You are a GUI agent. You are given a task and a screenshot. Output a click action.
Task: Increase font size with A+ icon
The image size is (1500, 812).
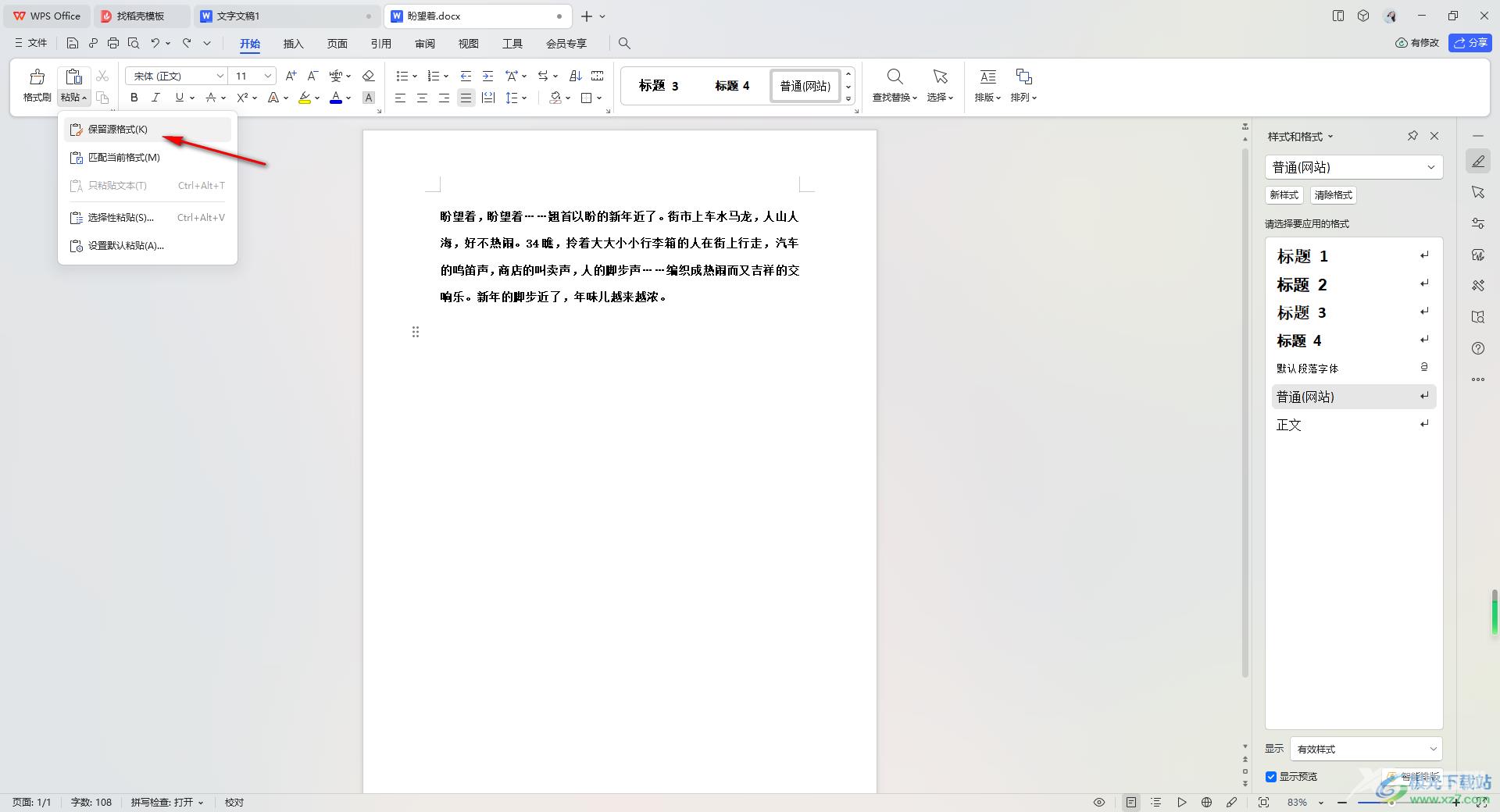291,76
